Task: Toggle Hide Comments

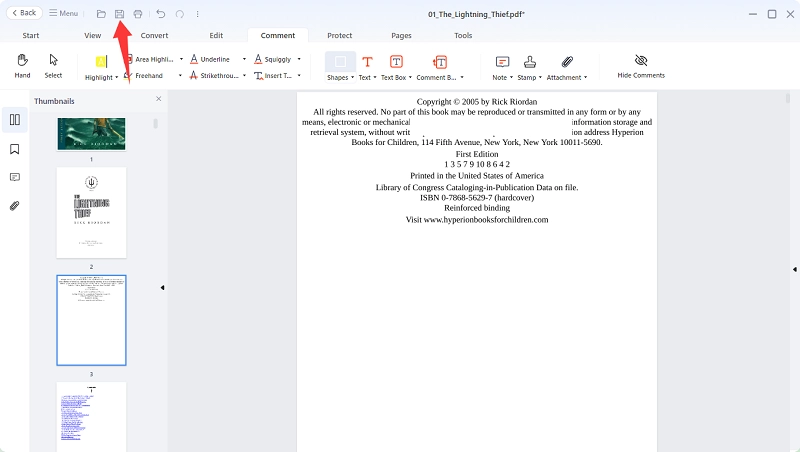Action: 641,66
